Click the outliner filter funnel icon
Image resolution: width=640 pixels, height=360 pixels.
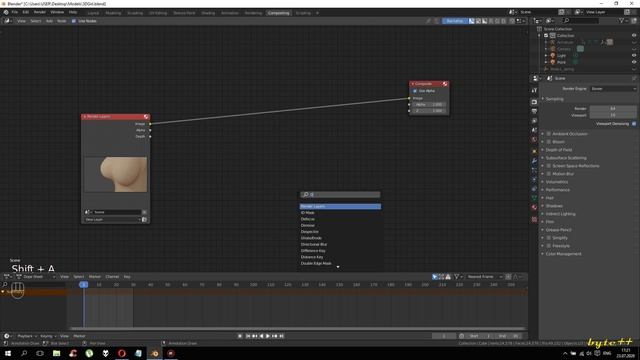pyautogui.click(x=621, y=20)
